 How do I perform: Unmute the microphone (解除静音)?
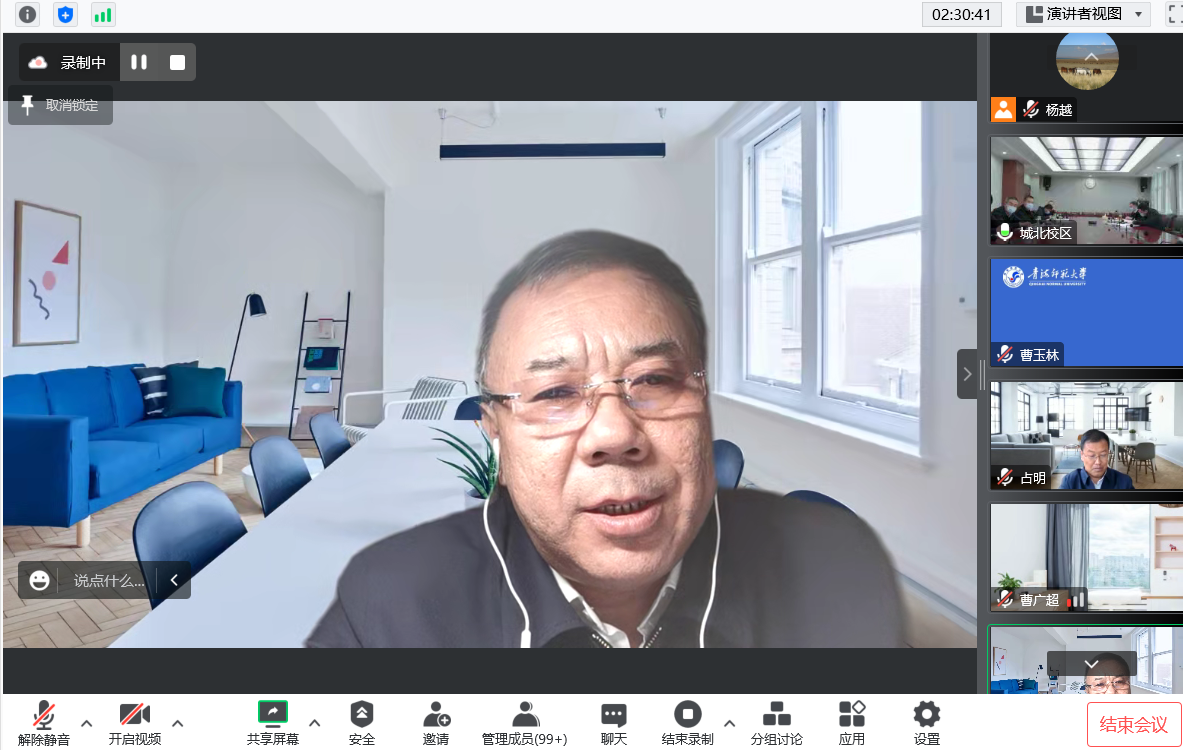click(x=44, y=722)
